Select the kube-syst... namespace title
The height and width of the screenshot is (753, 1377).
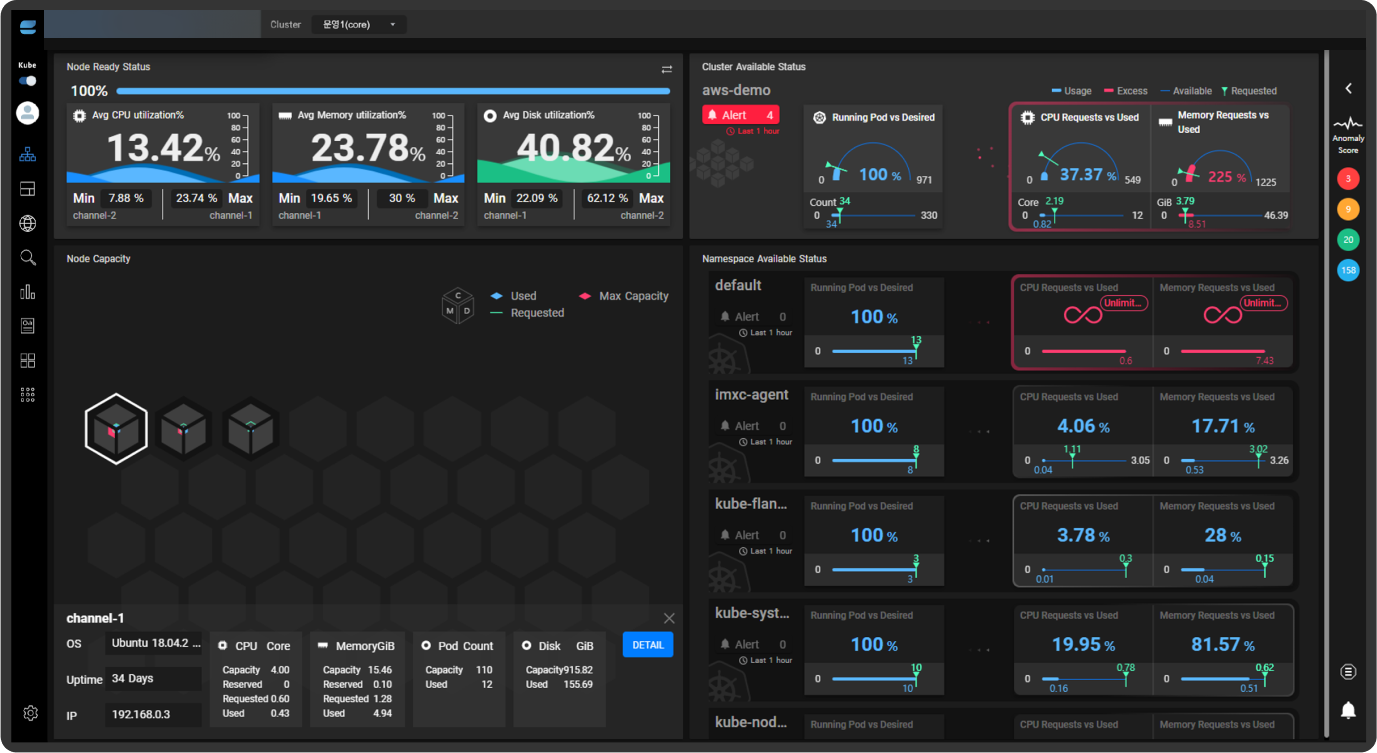[751, 613]
